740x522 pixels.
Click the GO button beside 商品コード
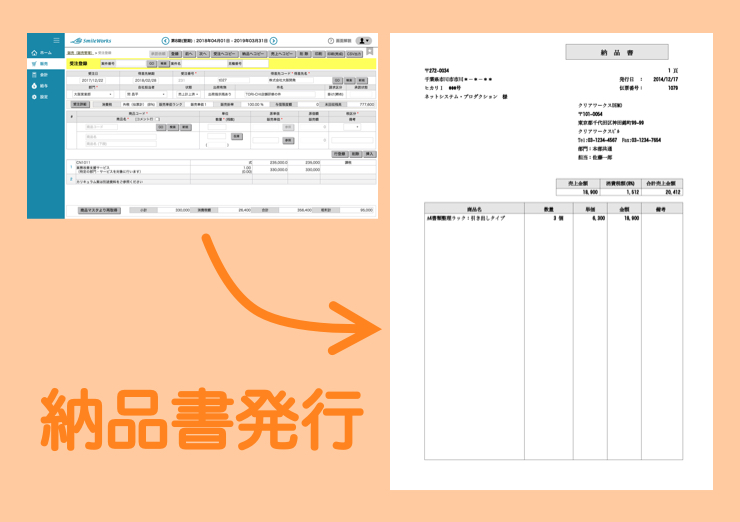tap(161, 127)
